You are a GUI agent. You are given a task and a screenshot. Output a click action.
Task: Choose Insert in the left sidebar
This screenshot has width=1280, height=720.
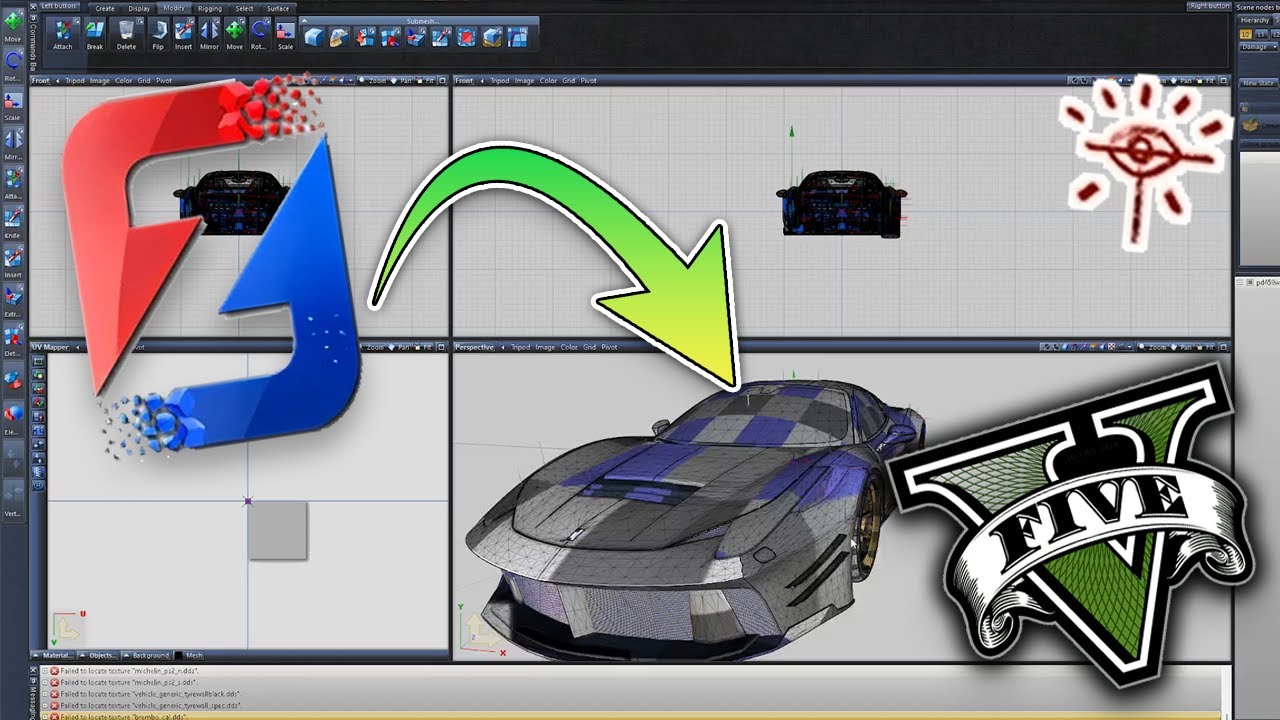tap(13, 262)
